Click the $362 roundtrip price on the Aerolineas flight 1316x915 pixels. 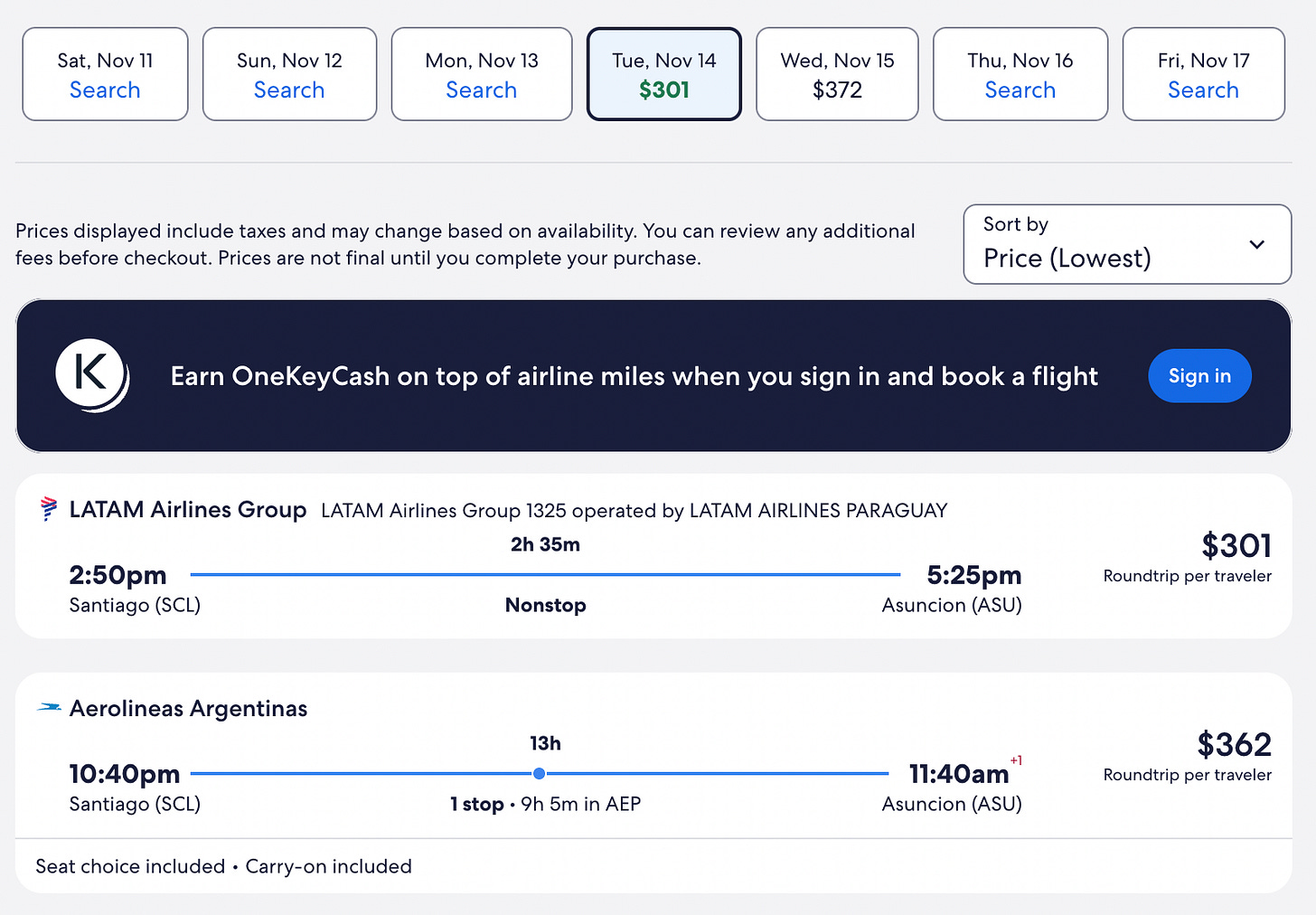coord(1234,744)
